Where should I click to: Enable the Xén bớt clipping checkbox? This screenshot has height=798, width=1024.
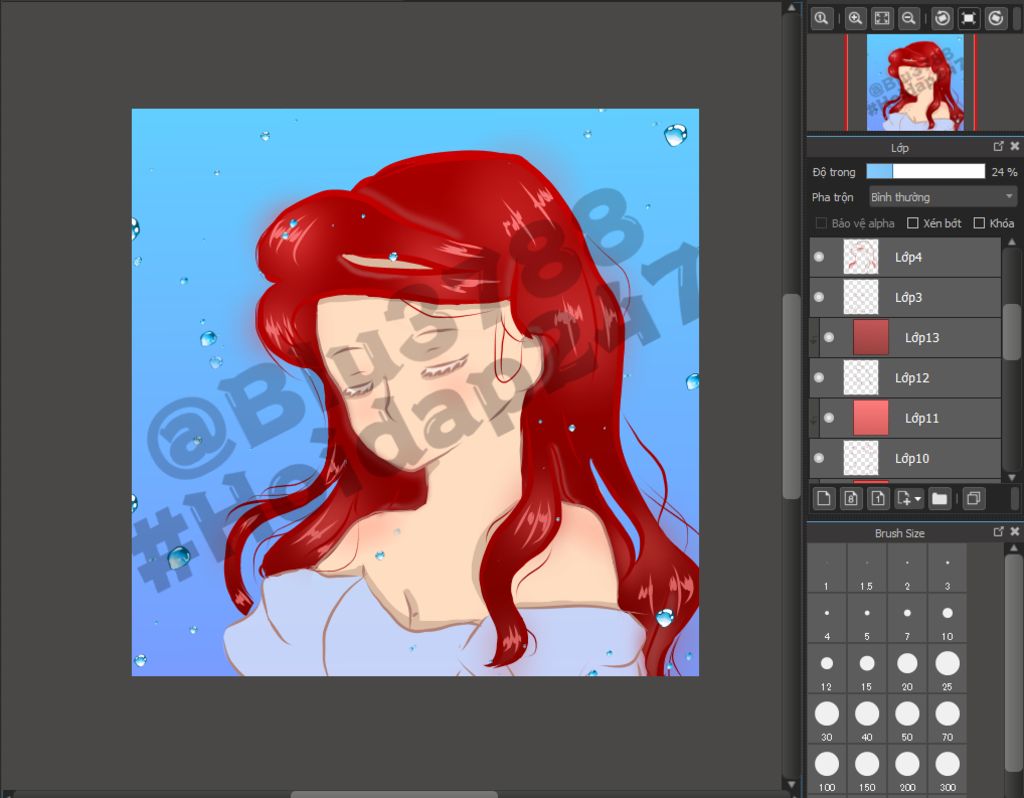pyautogui.click(x=912, y=223)
